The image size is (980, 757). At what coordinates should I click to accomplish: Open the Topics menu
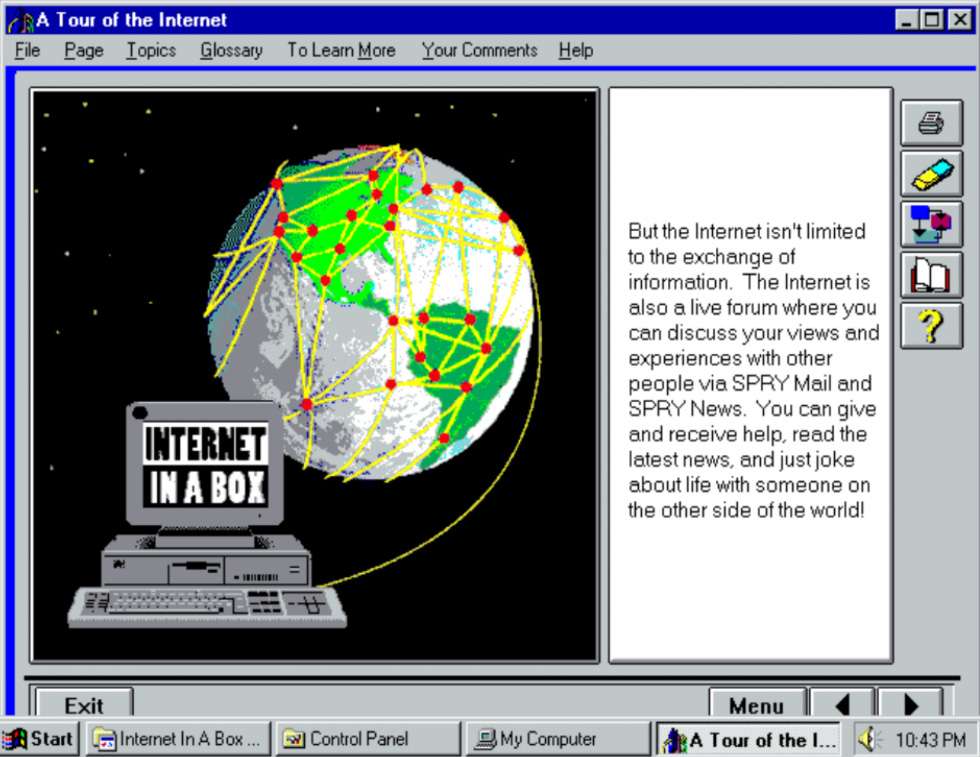coord(151,50)
